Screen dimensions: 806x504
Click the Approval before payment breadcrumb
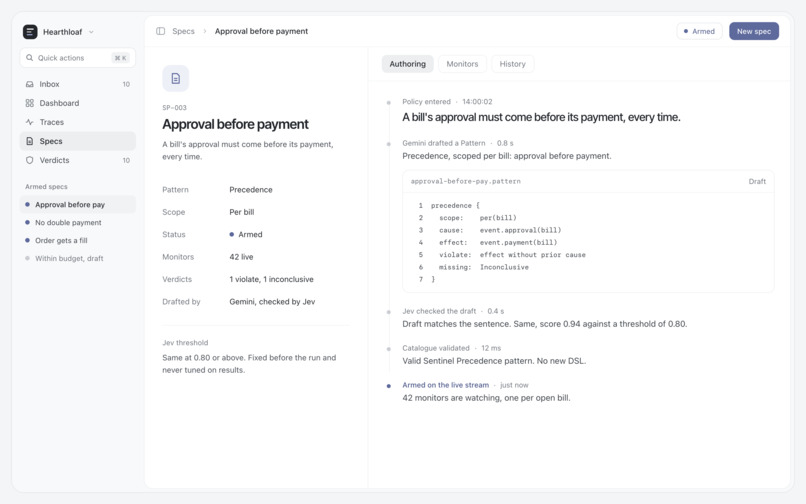[x=261, y=31]
